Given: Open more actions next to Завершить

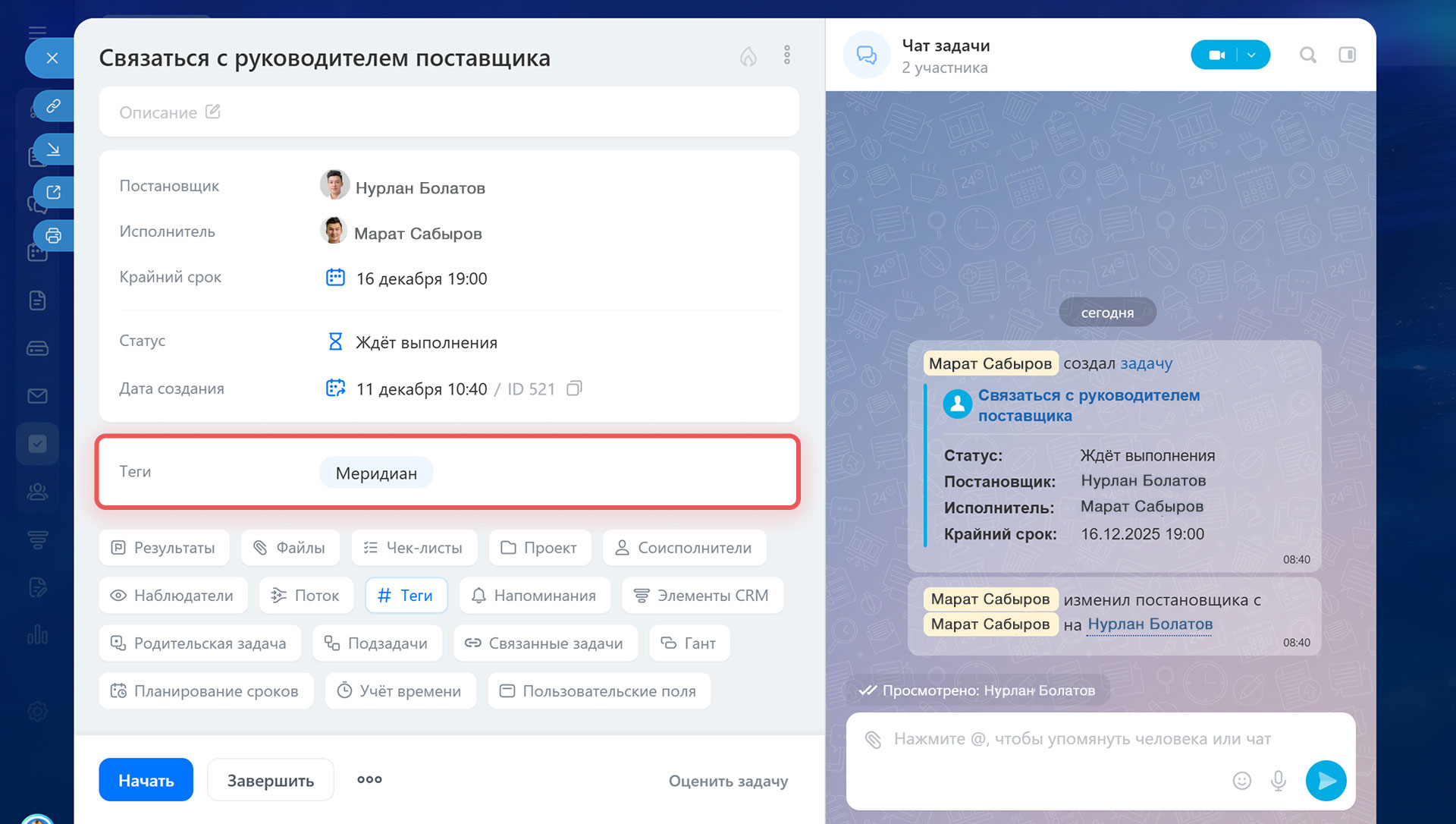Looking at the screenshot, I should (369, 779).
